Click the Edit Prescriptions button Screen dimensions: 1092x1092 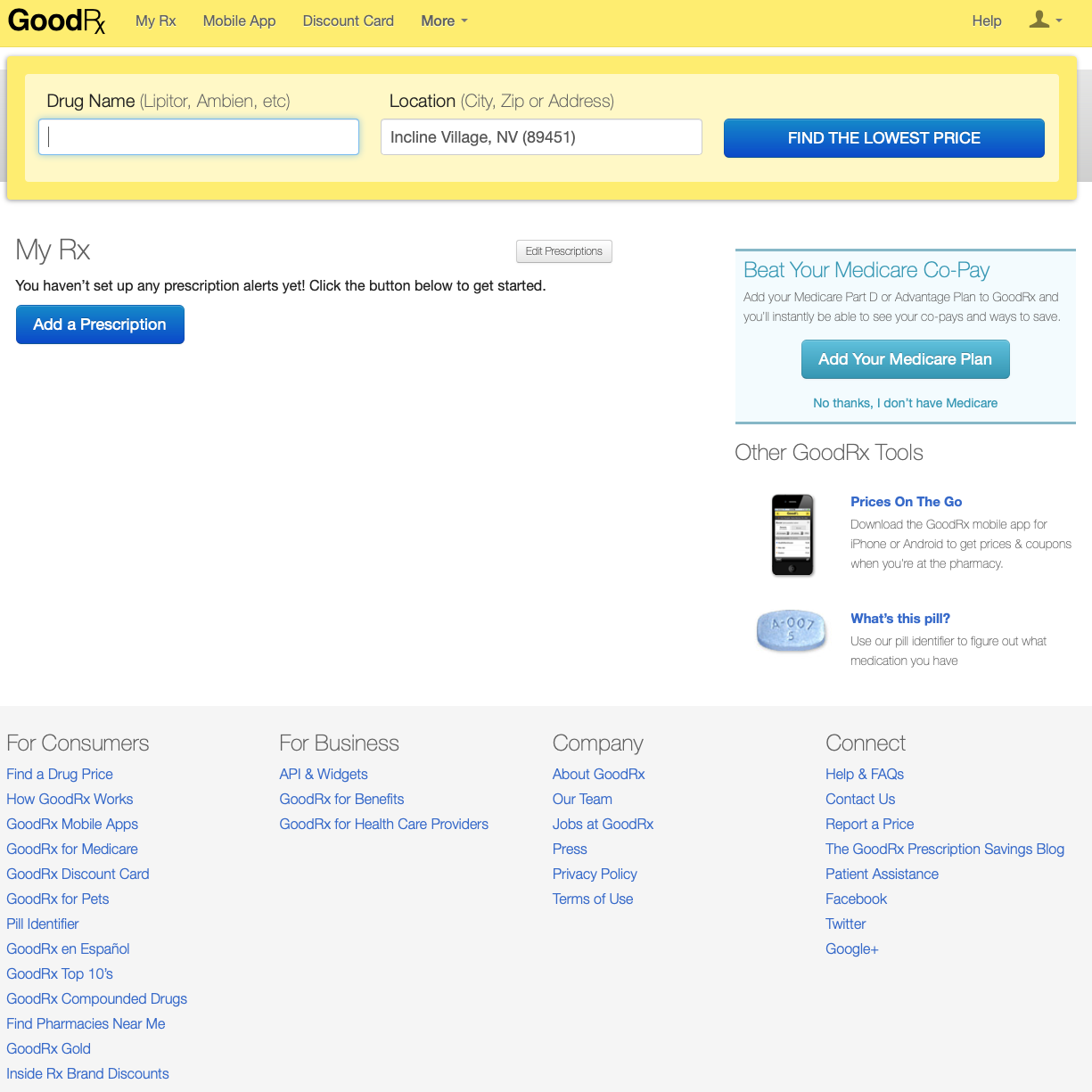click(x=564, y=251)
